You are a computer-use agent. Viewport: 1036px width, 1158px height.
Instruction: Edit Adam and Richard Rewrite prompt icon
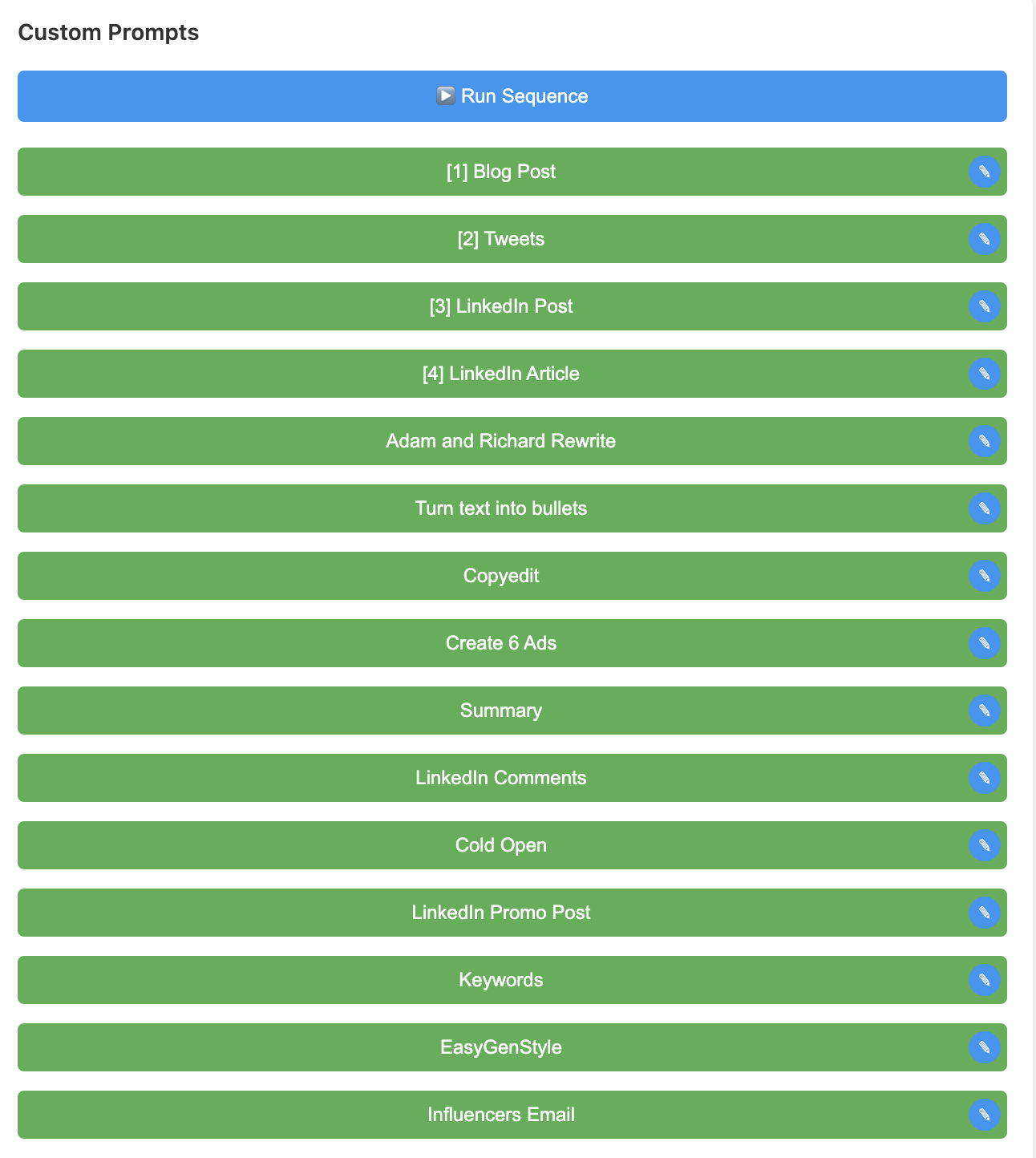pos(984,441)
